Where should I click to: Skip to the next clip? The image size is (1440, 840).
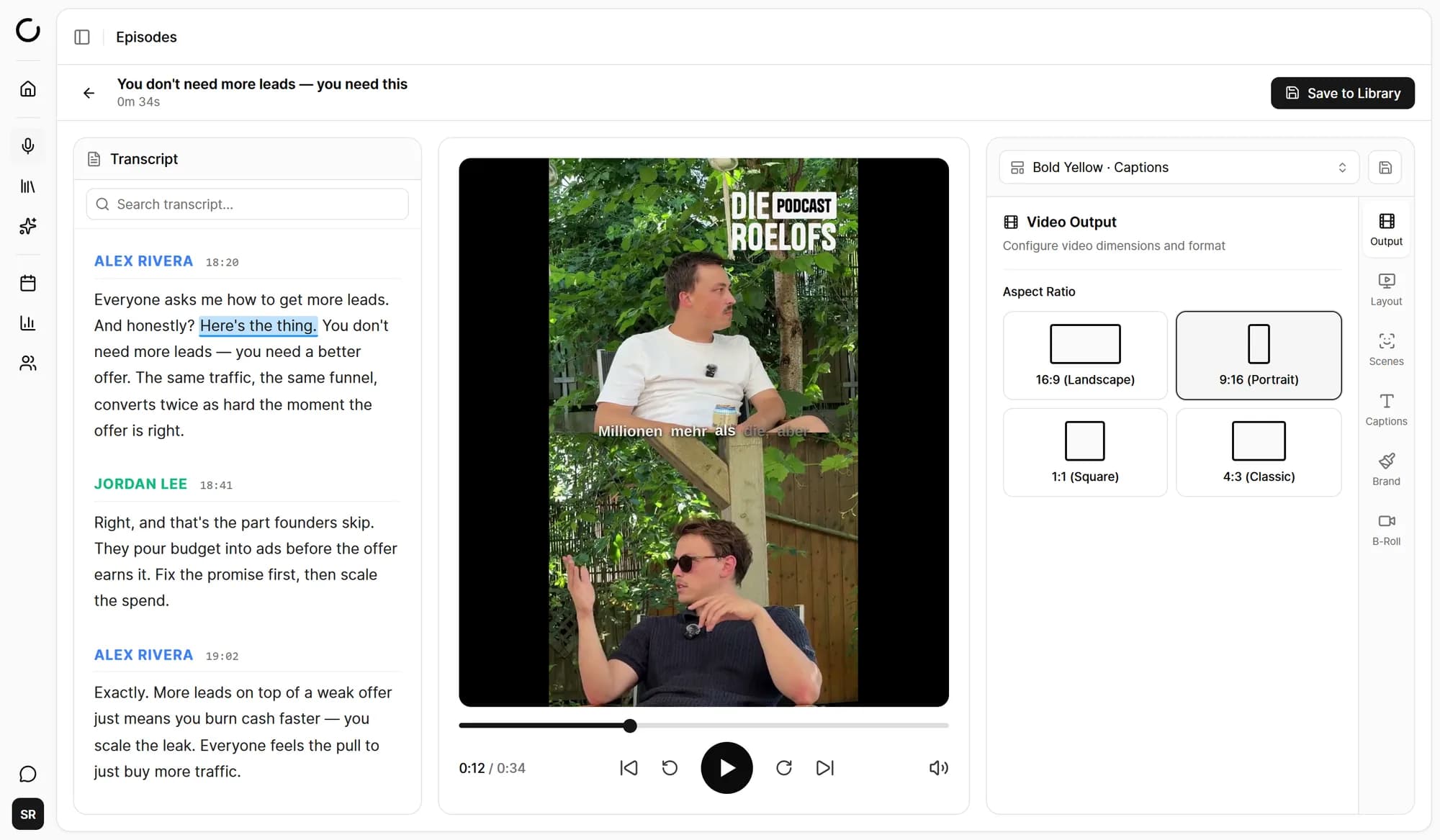tap(825, 768)
